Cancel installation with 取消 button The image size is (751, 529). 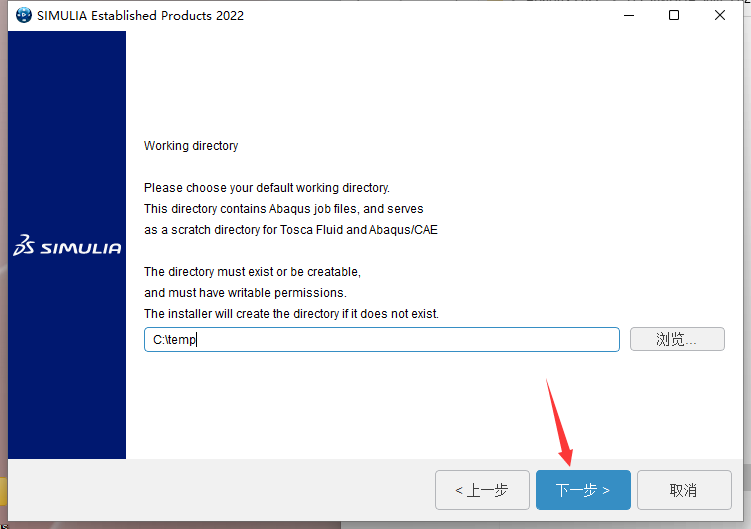coord(684,490)
